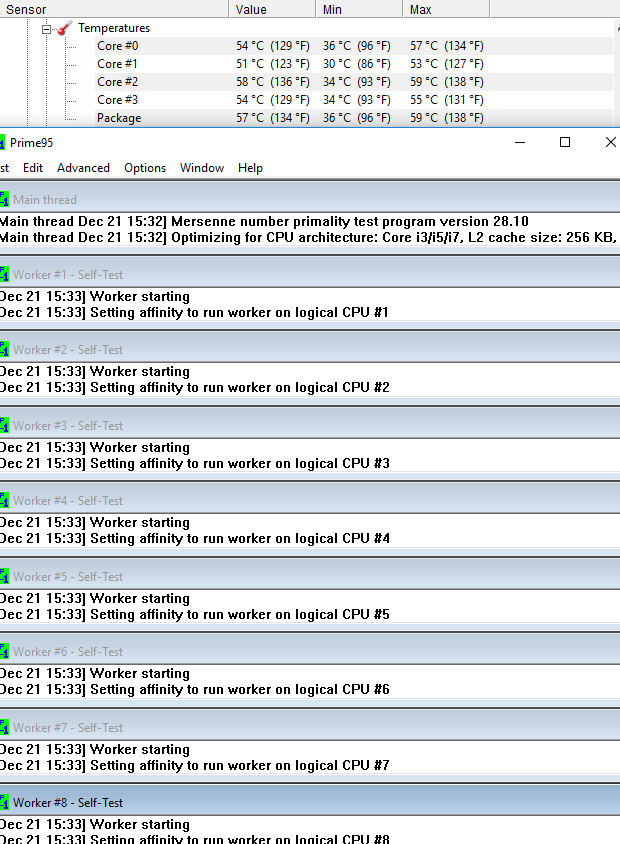Viewport: 620px width, 844px height.
Task: Click the Sensor column header
Action: (114, 9)
